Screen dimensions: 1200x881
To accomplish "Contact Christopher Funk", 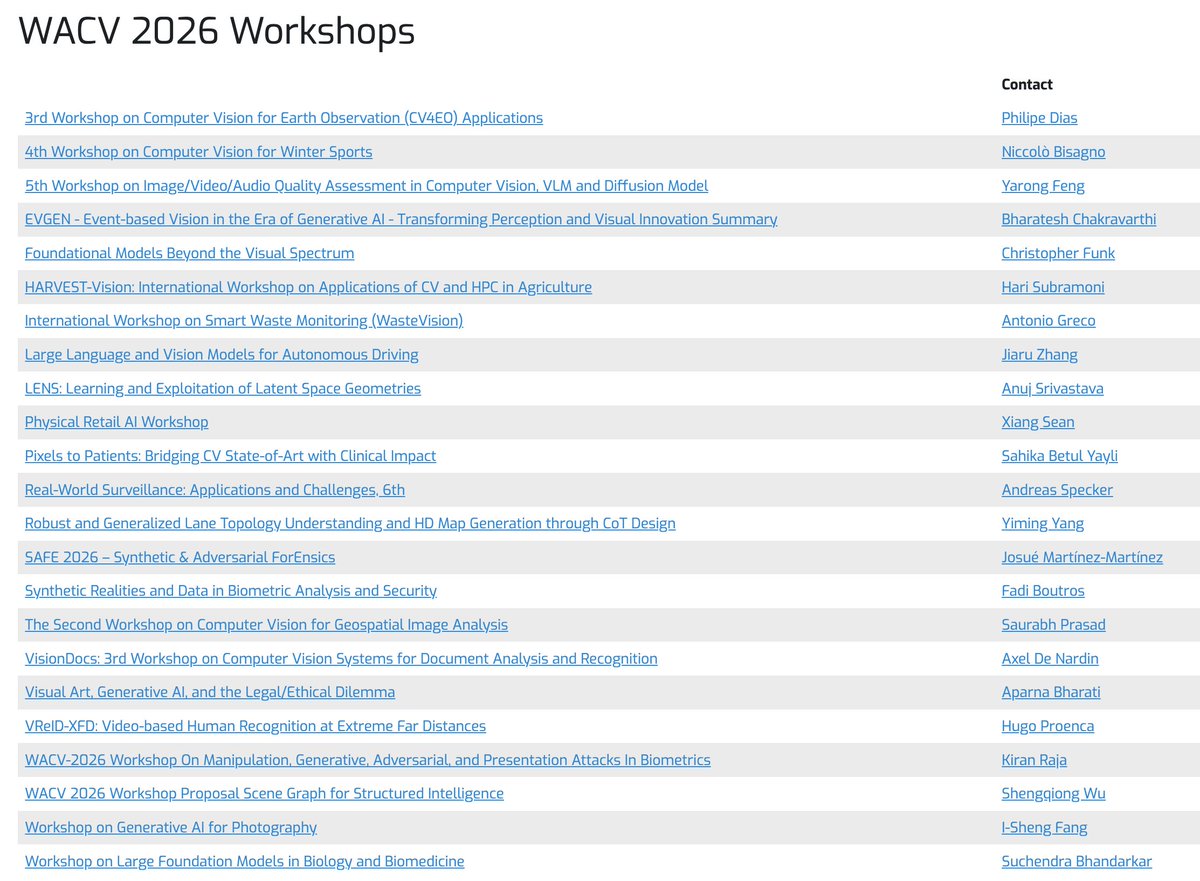I will (1058, 253).
